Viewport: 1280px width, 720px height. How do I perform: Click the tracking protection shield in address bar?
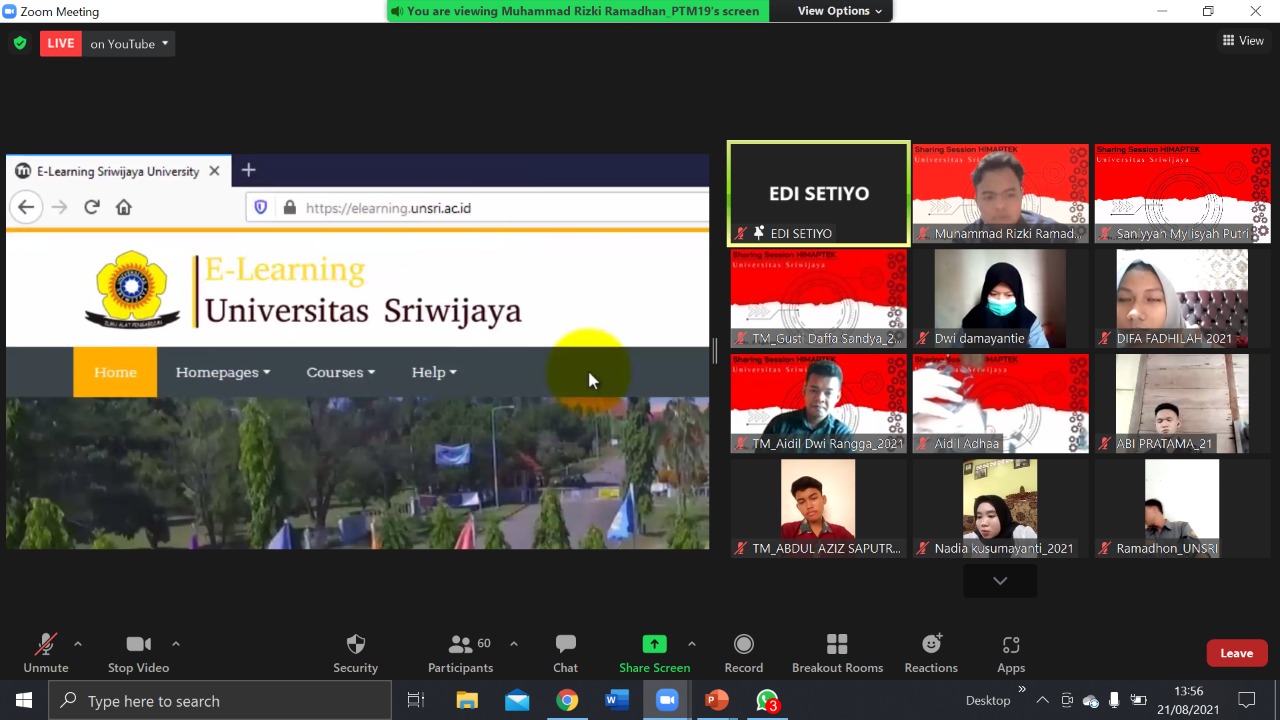[260, 208]
